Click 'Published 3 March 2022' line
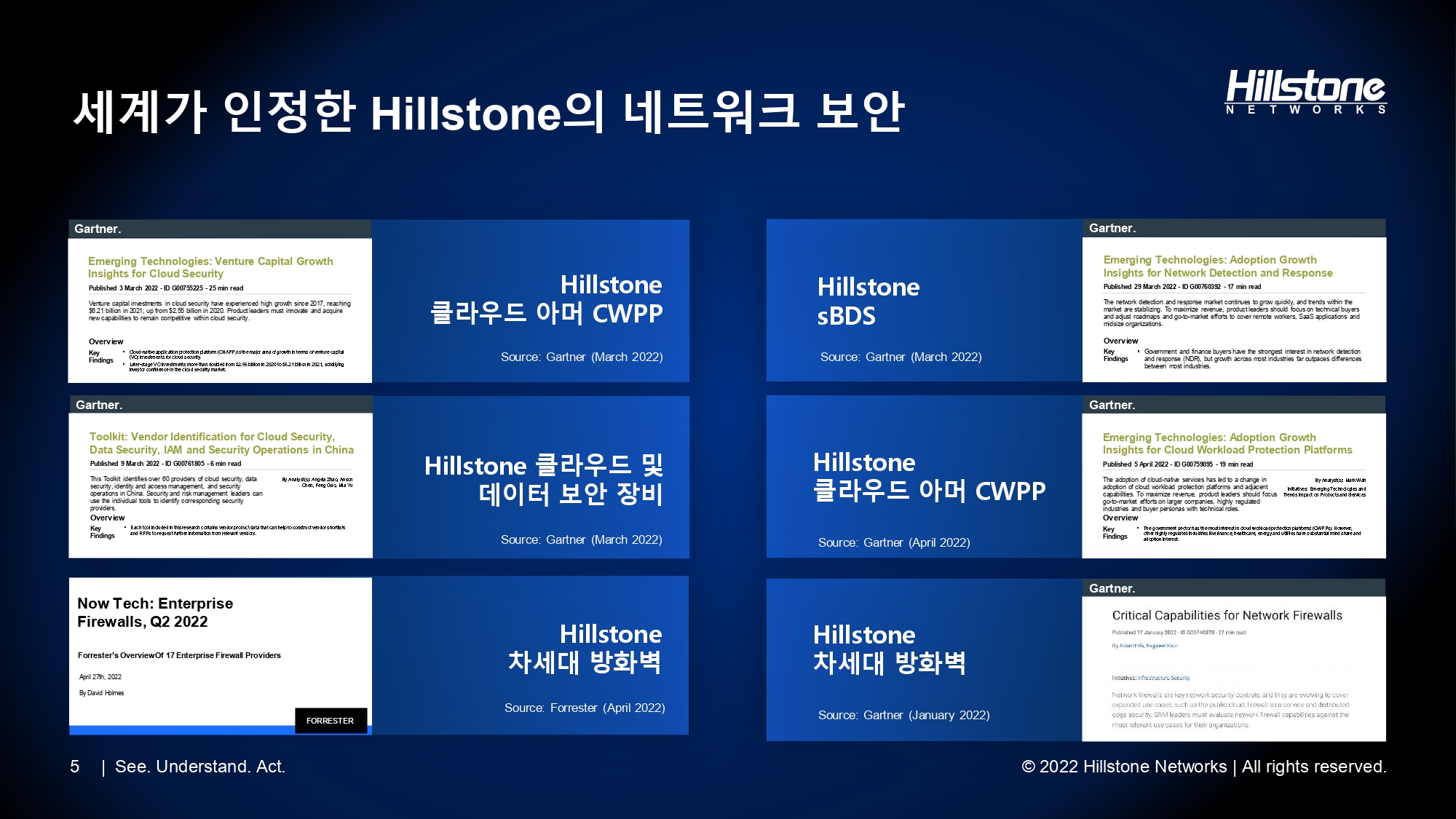Viewport: 1456px width, 819px height. click(x=166, y=288)
